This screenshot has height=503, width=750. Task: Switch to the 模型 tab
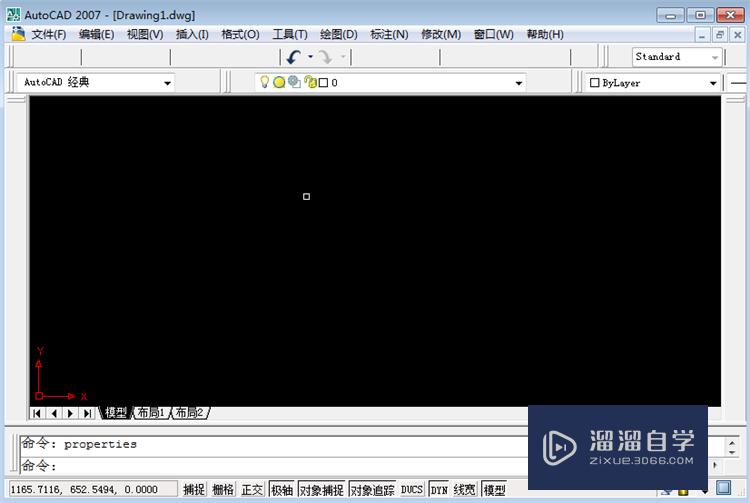pos(116,413)
